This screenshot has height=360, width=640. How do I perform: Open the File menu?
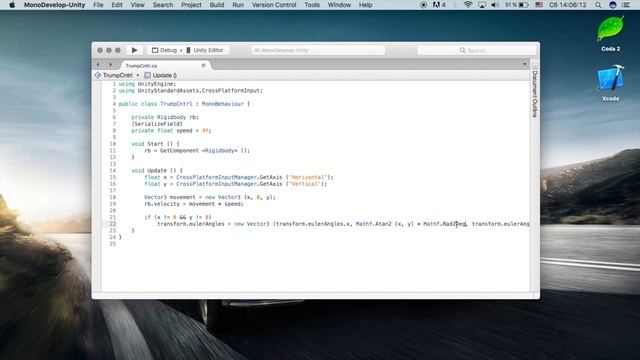(x=98, y=5)
